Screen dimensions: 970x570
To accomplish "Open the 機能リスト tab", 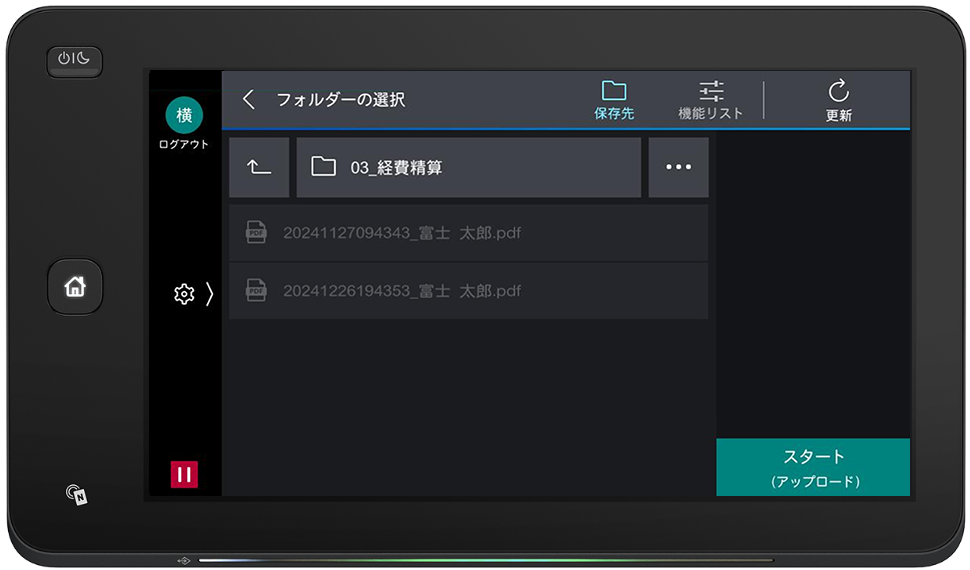I will click(710, 100).
